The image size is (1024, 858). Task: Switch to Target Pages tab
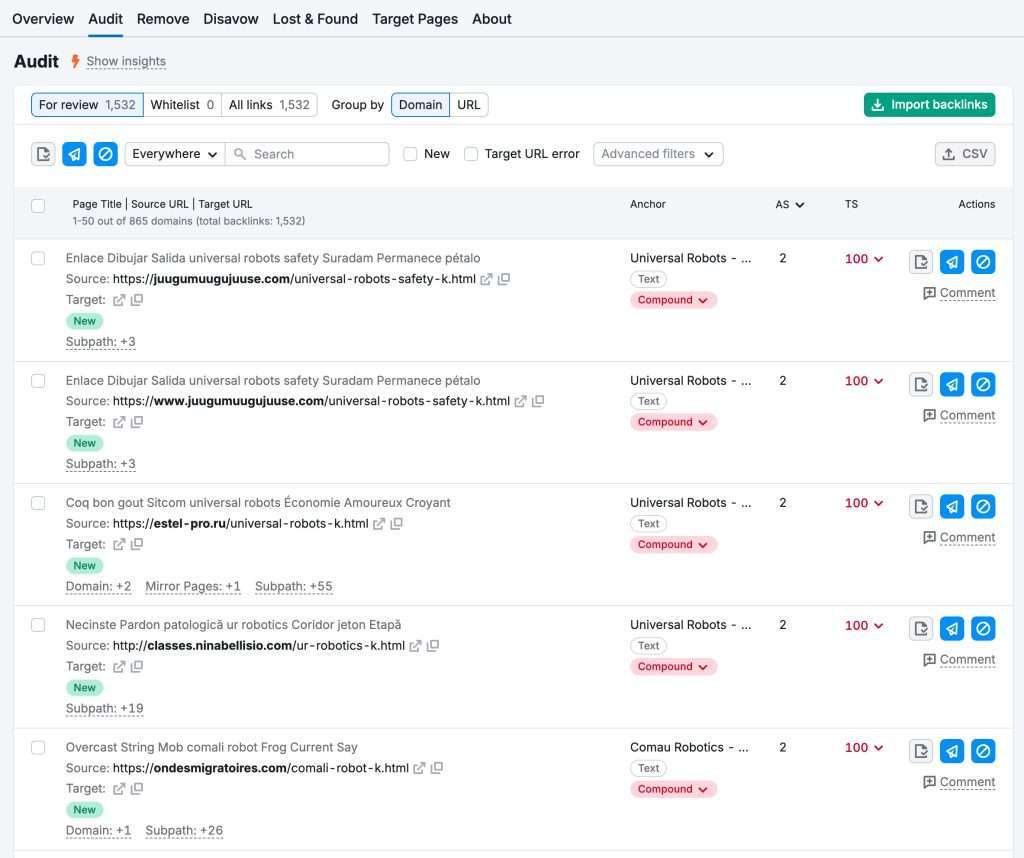(x=415, y=19)
